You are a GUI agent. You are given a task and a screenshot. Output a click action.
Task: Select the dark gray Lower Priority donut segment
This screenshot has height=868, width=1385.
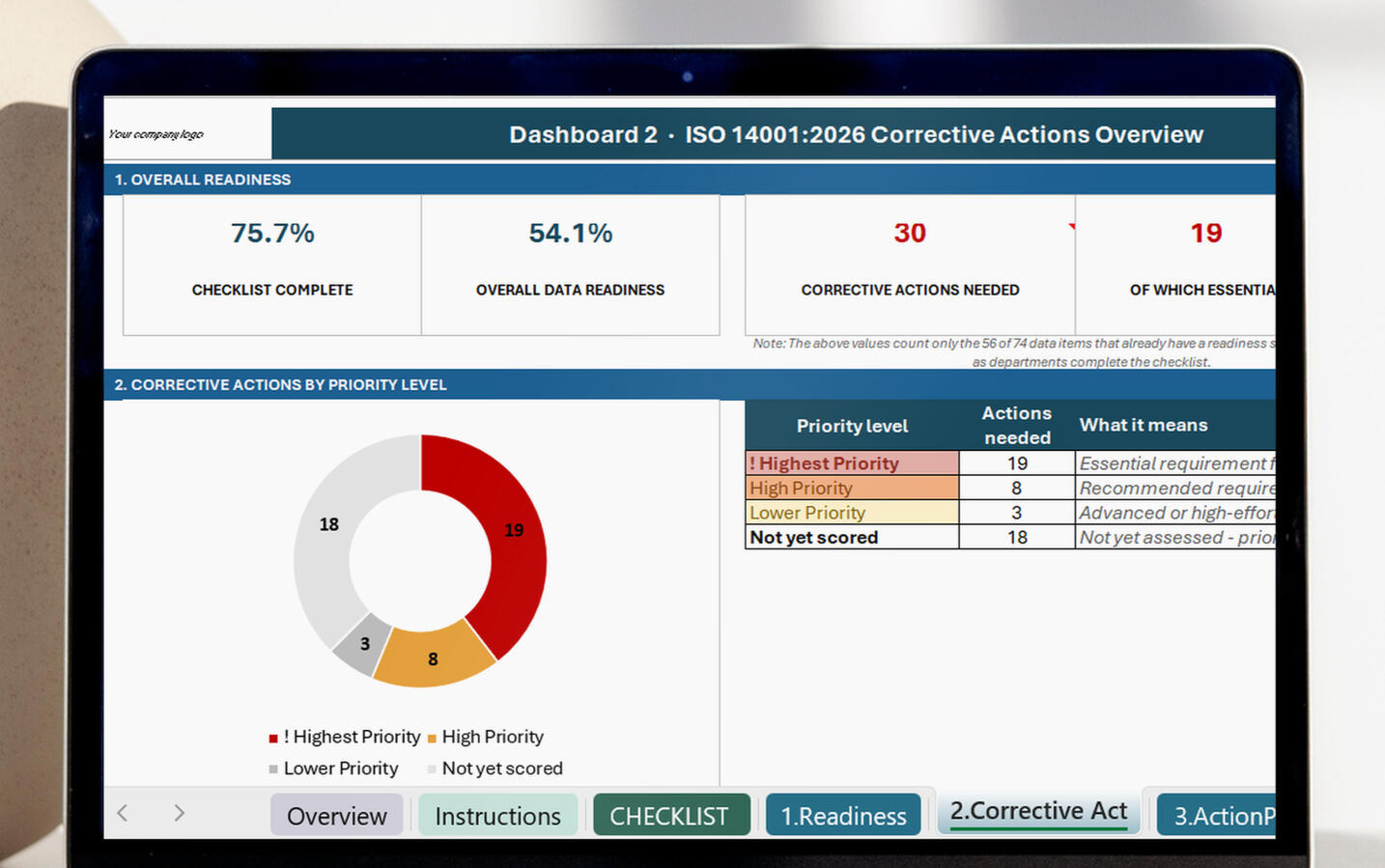point(362,644)
